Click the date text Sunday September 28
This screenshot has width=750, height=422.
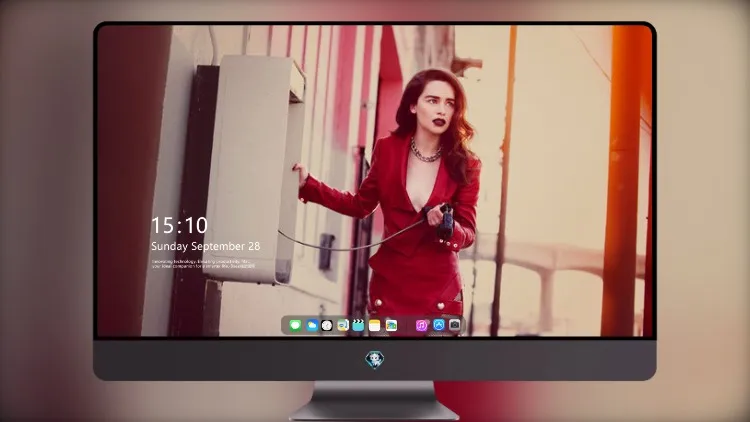click(x=206, y=246)
